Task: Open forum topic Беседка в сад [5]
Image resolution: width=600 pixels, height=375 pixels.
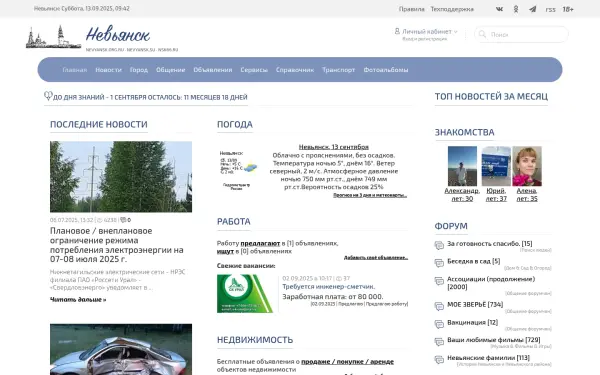Action: click(474, 261)
